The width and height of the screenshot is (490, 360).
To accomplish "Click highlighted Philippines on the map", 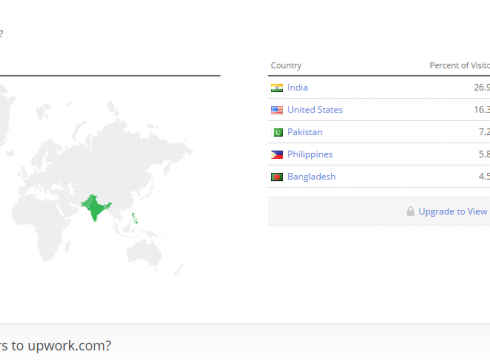I will pos(134,218).
